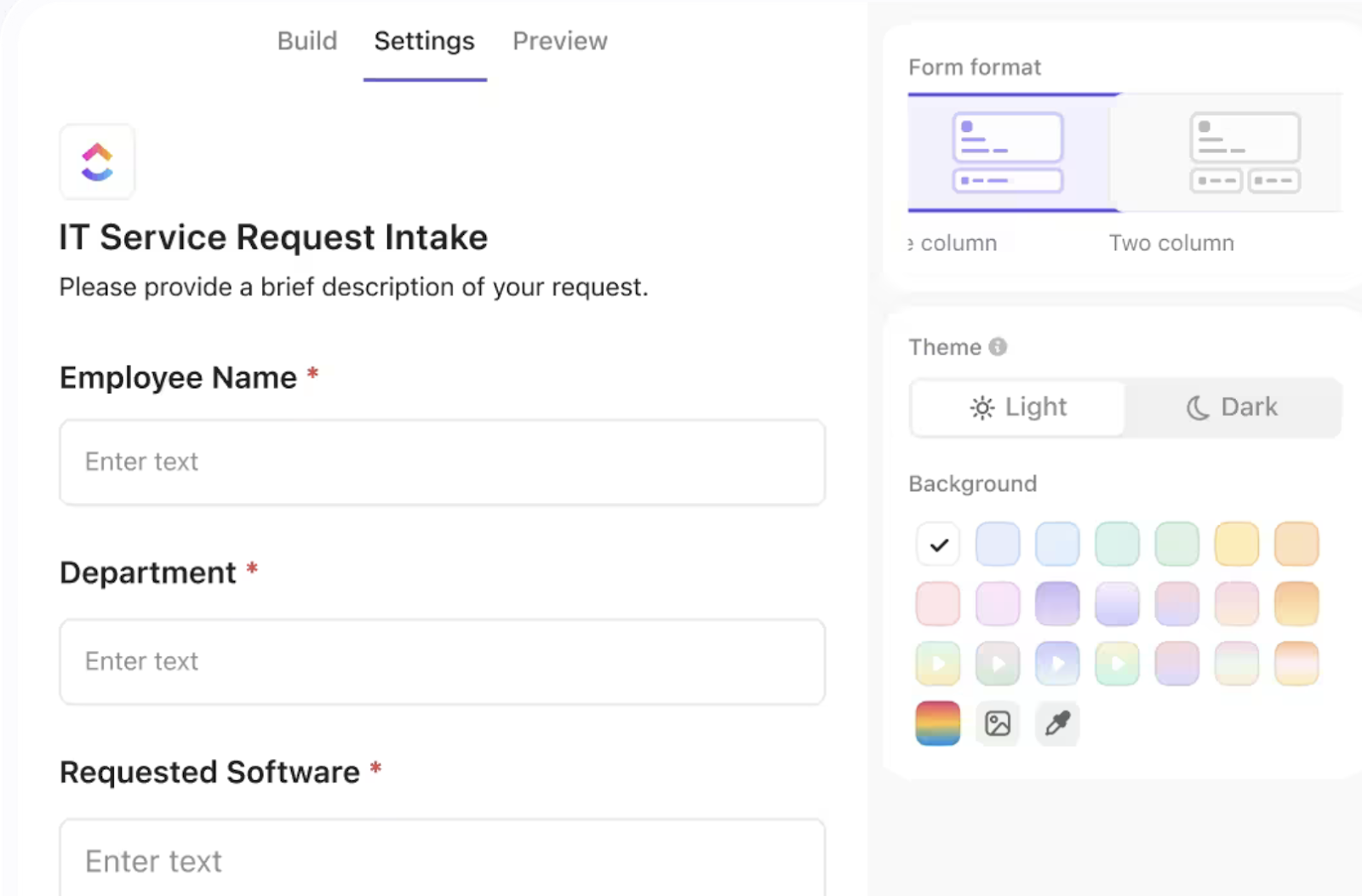
Task: Open the Settings tab
Action: point(425,41)
